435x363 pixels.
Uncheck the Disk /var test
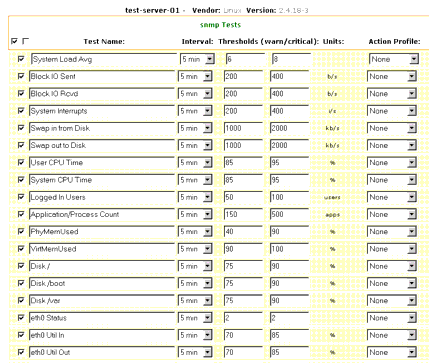(x=21, y=301)
